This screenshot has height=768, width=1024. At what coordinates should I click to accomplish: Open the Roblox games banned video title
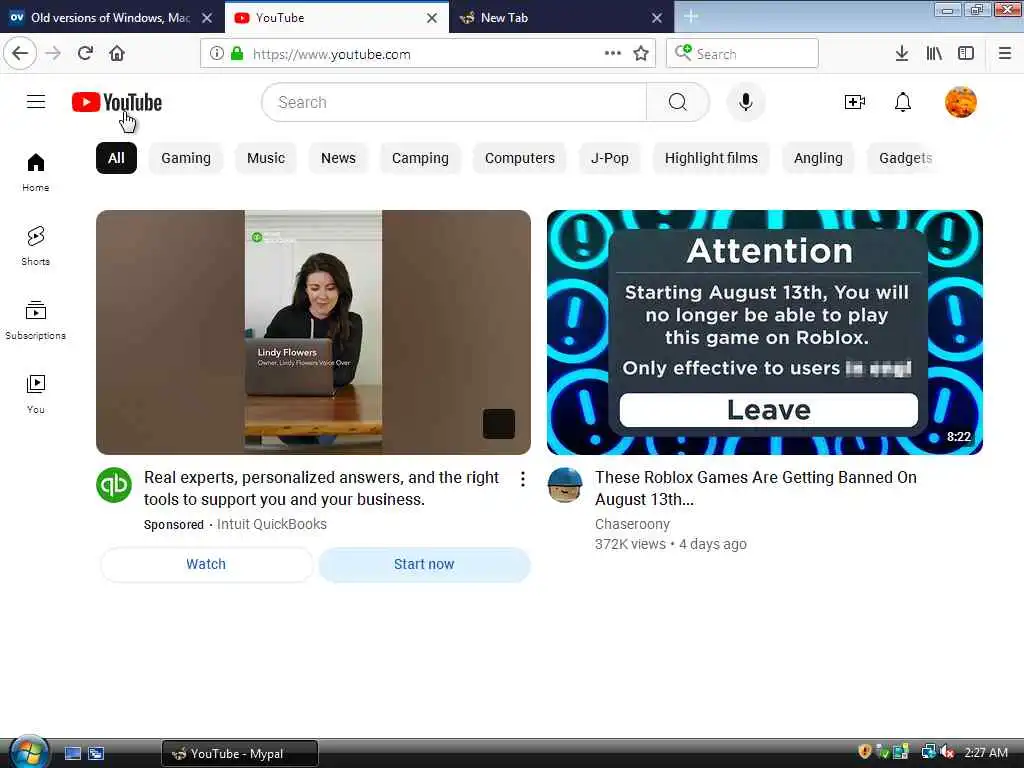pos(756,488)
